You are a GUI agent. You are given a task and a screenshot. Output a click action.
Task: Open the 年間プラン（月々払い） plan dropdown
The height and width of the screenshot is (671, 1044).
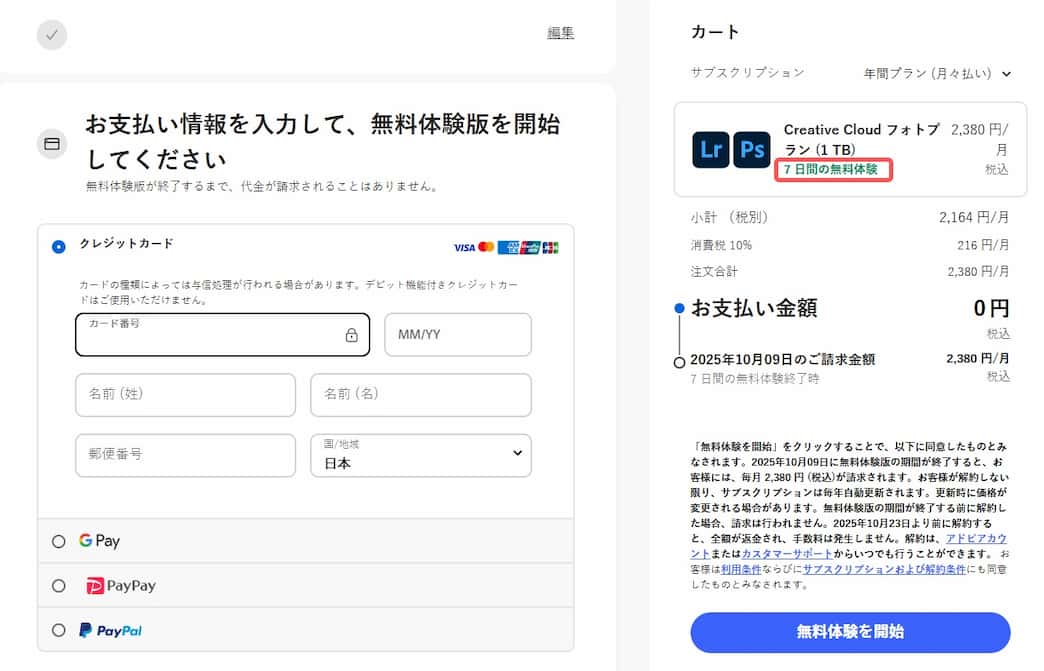point(938,73)
